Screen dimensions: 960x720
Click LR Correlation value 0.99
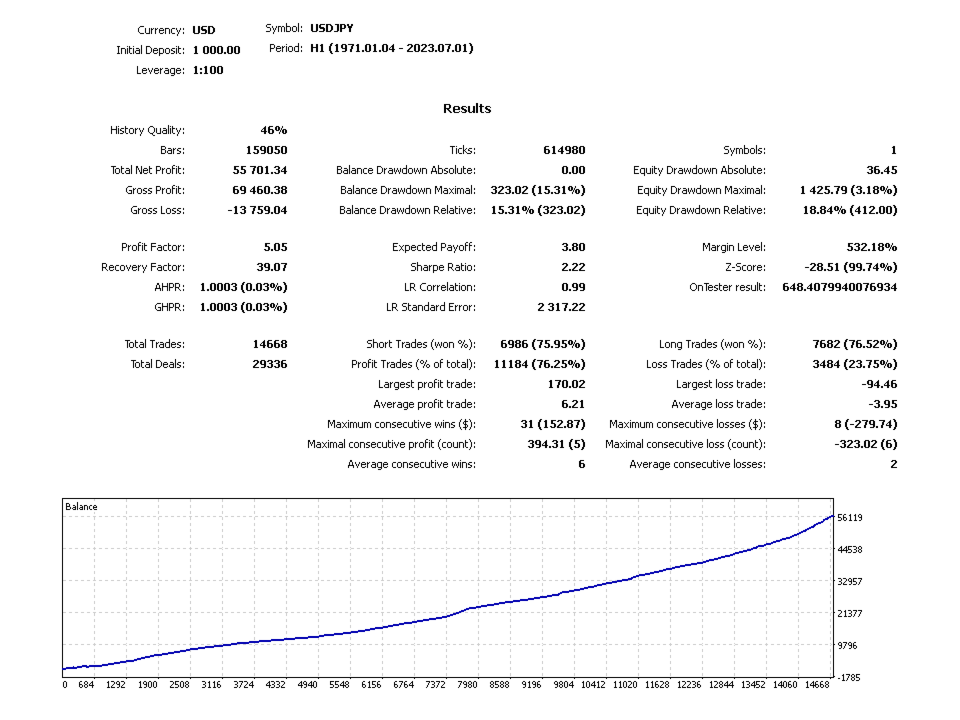(573, 287)
